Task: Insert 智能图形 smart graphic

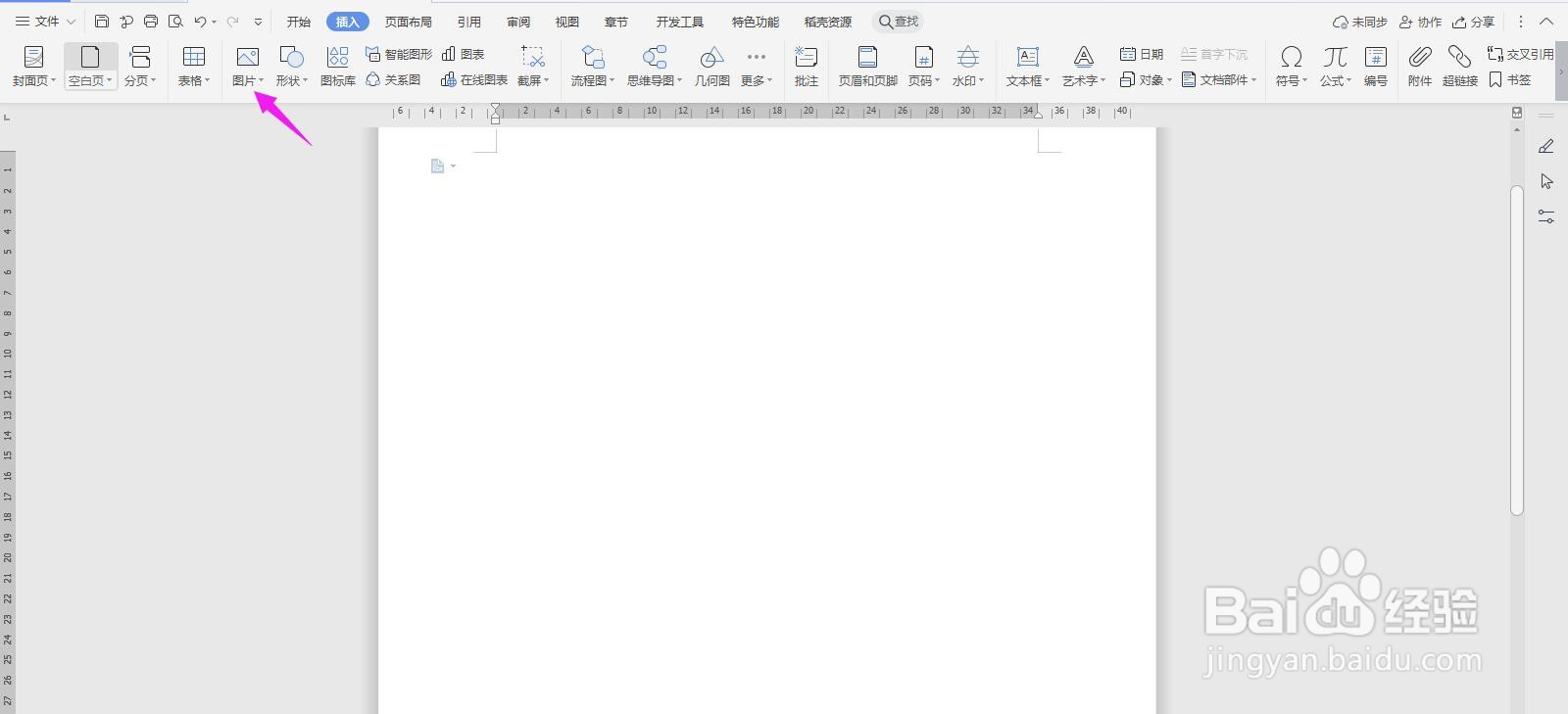Action: tap(399, 54)
